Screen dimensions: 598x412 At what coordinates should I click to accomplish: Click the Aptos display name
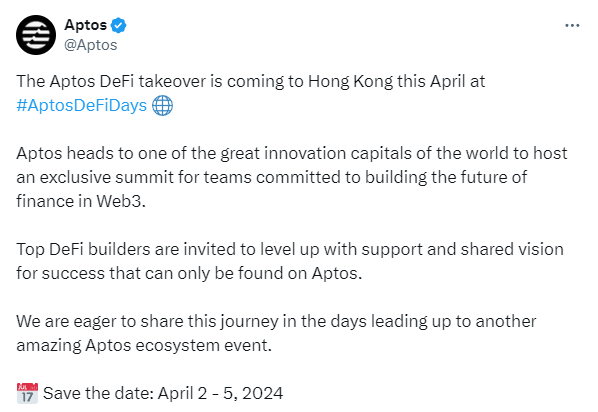point(86,25)
